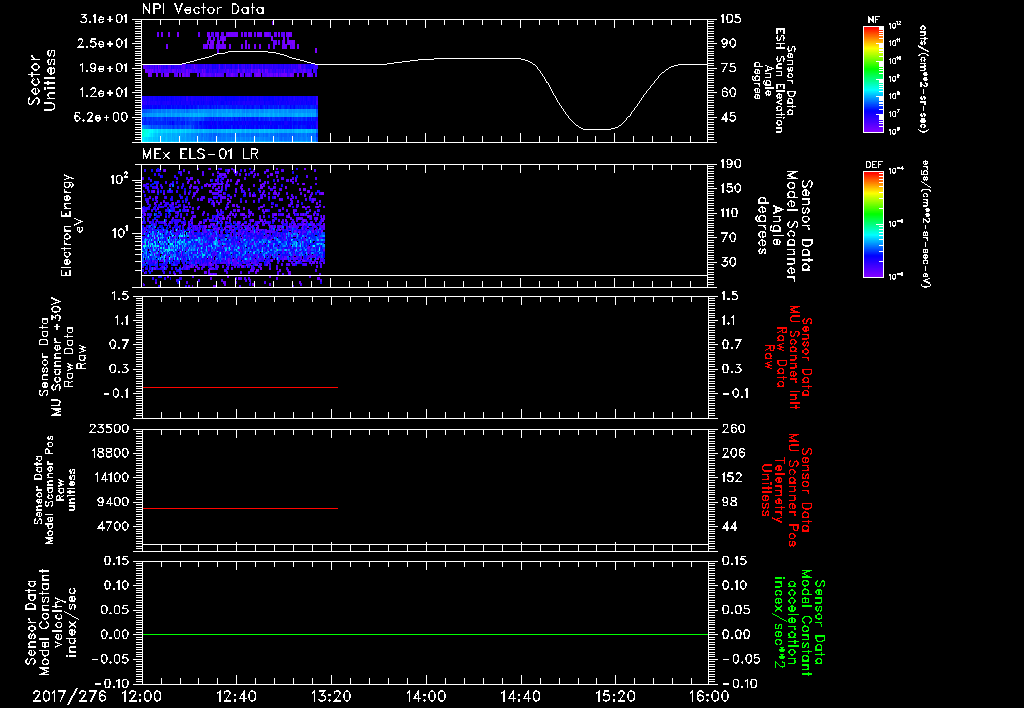This screenshot has height=708, width=1024.
Task: Click the "cnts/(cm**2-sr-sec)" units label
Action: tap(922, 79)
